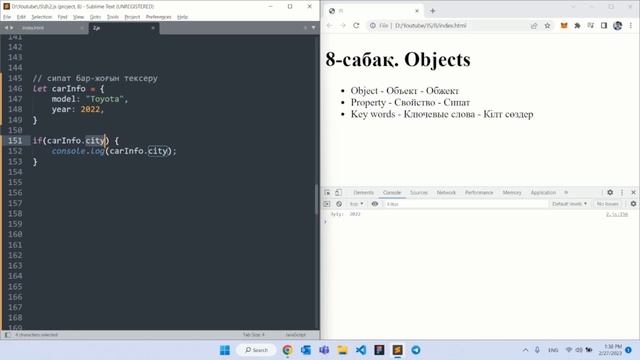Open the Chrome three-dot menu

click(631, 26)
